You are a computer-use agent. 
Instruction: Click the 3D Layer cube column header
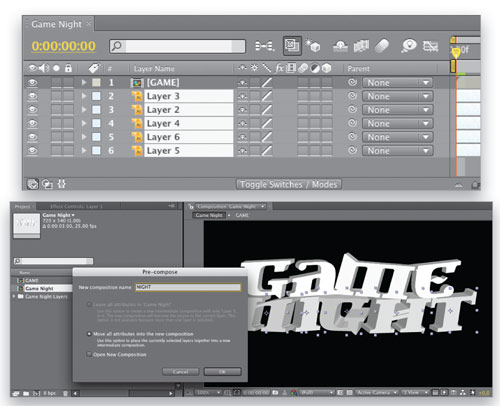[327, 68]
